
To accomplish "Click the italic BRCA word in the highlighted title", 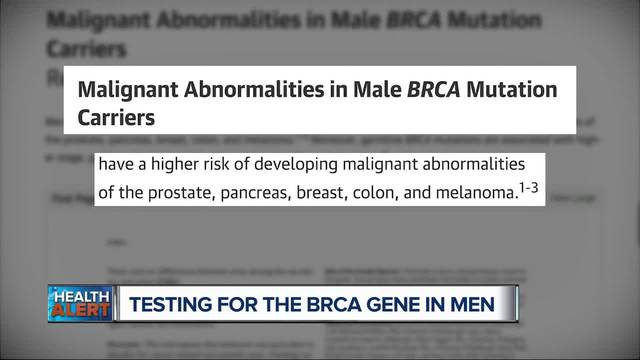I will (x=433, y=89).
